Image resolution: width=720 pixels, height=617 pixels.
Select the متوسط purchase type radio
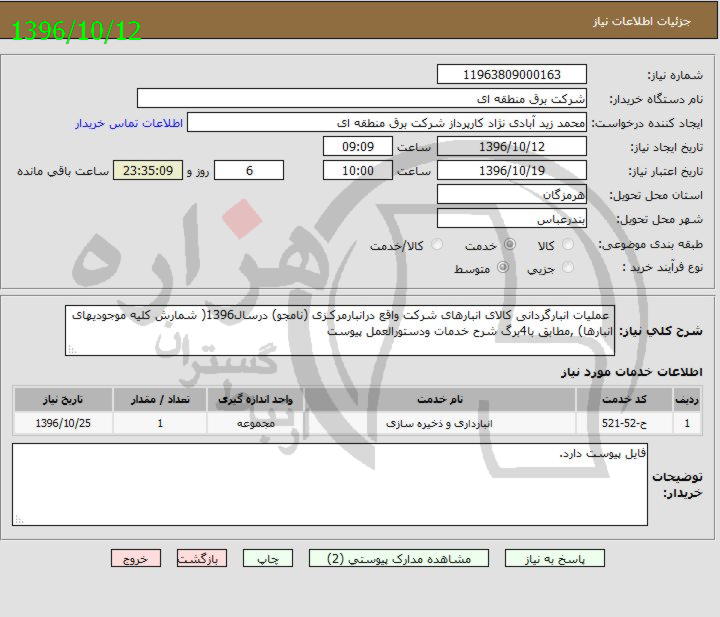[x=503, y=267]
